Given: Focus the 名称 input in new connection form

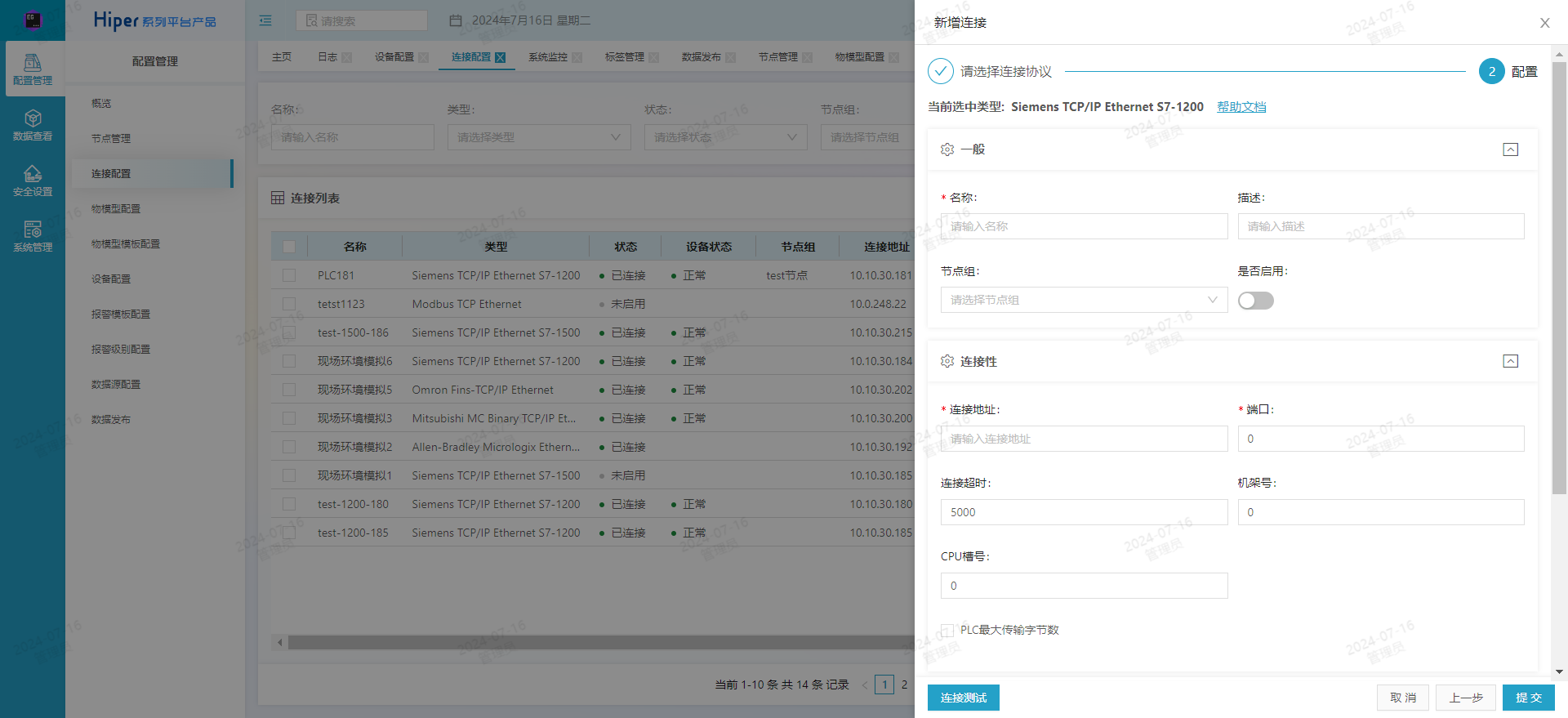Looking at the screenshot, I should [x=1084, y=226].
